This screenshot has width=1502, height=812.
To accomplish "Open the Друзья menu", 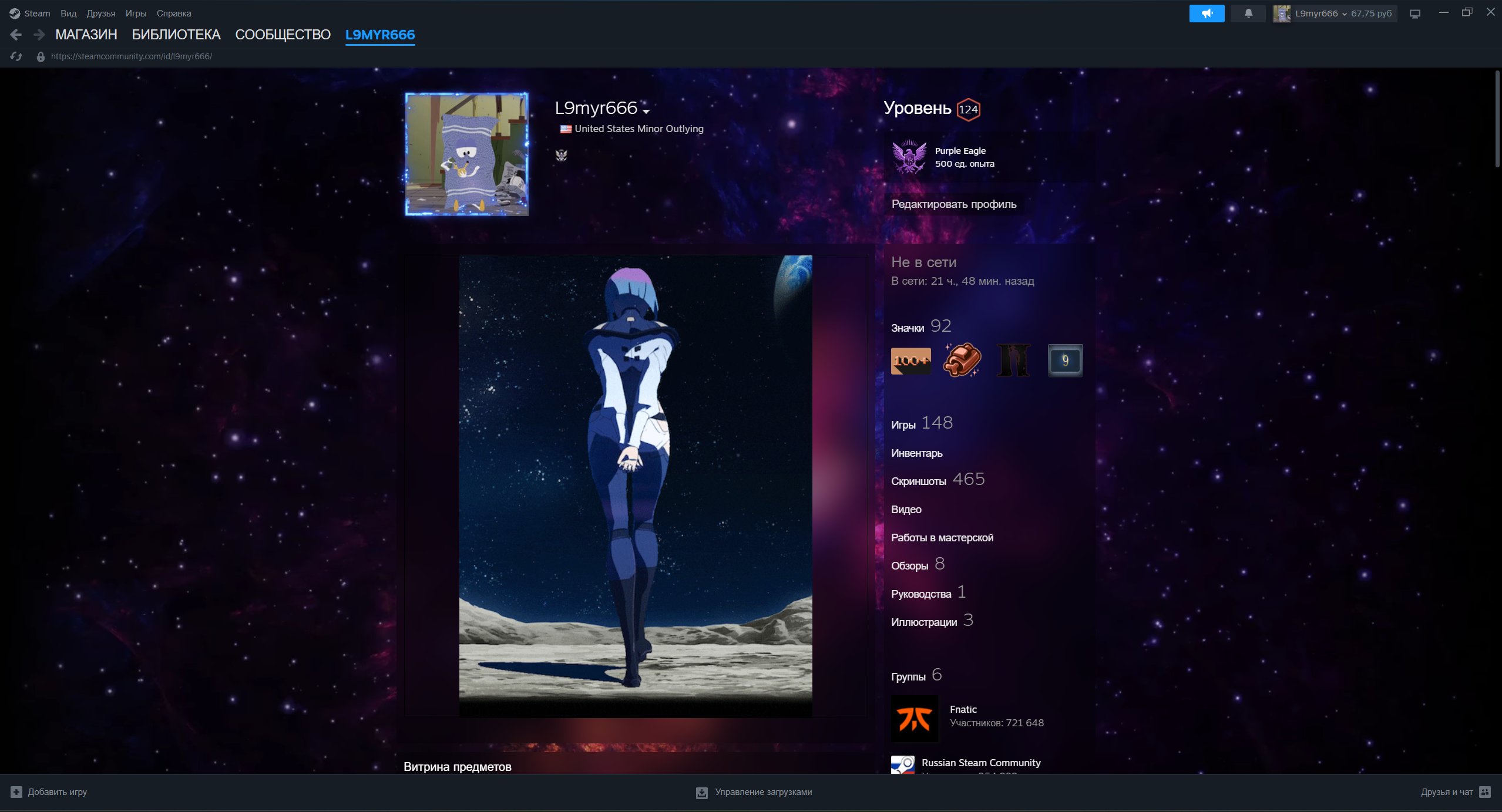I will click(100, 13).
